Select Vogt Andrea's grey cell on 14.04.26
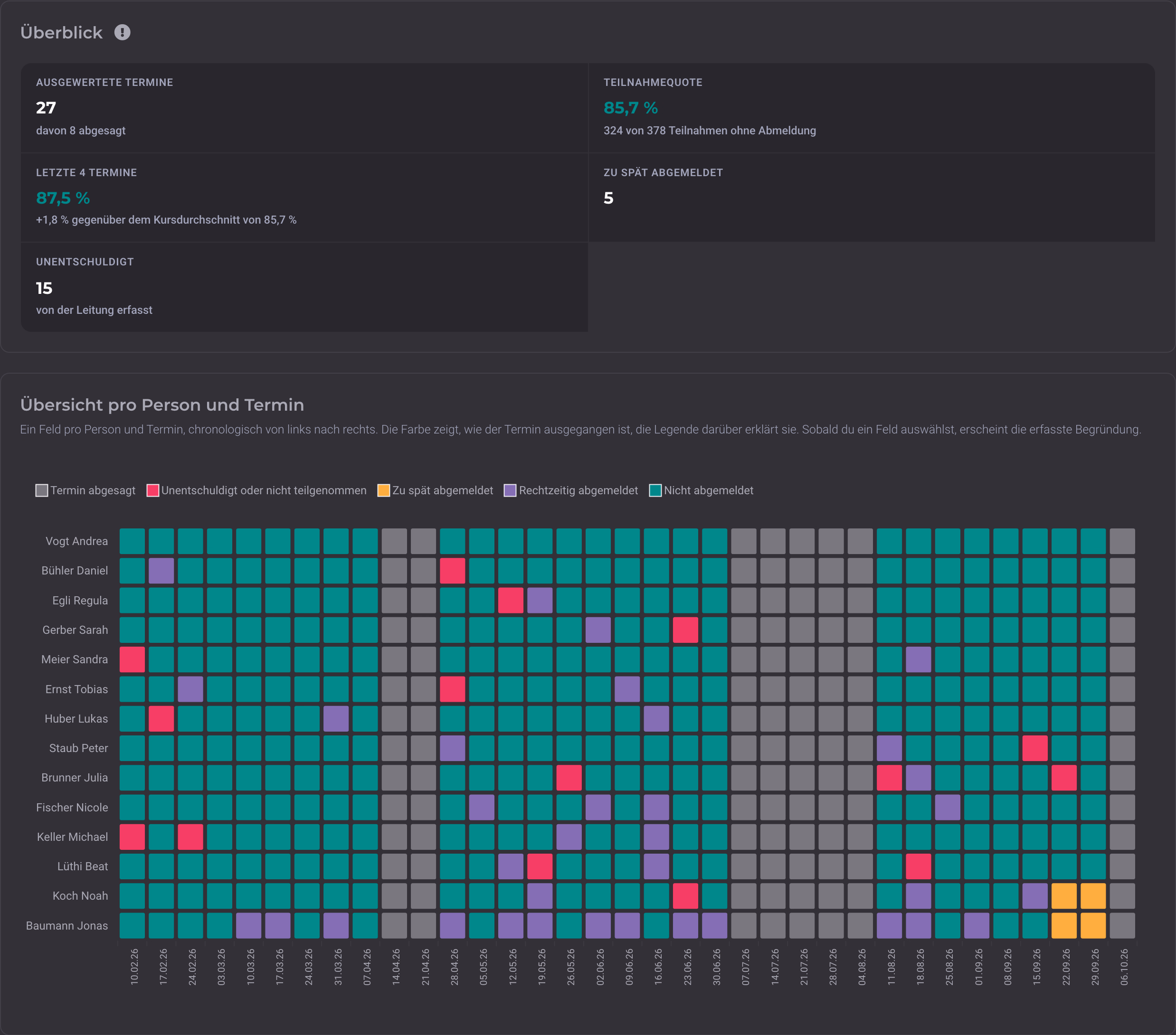 tap(394, 541)
